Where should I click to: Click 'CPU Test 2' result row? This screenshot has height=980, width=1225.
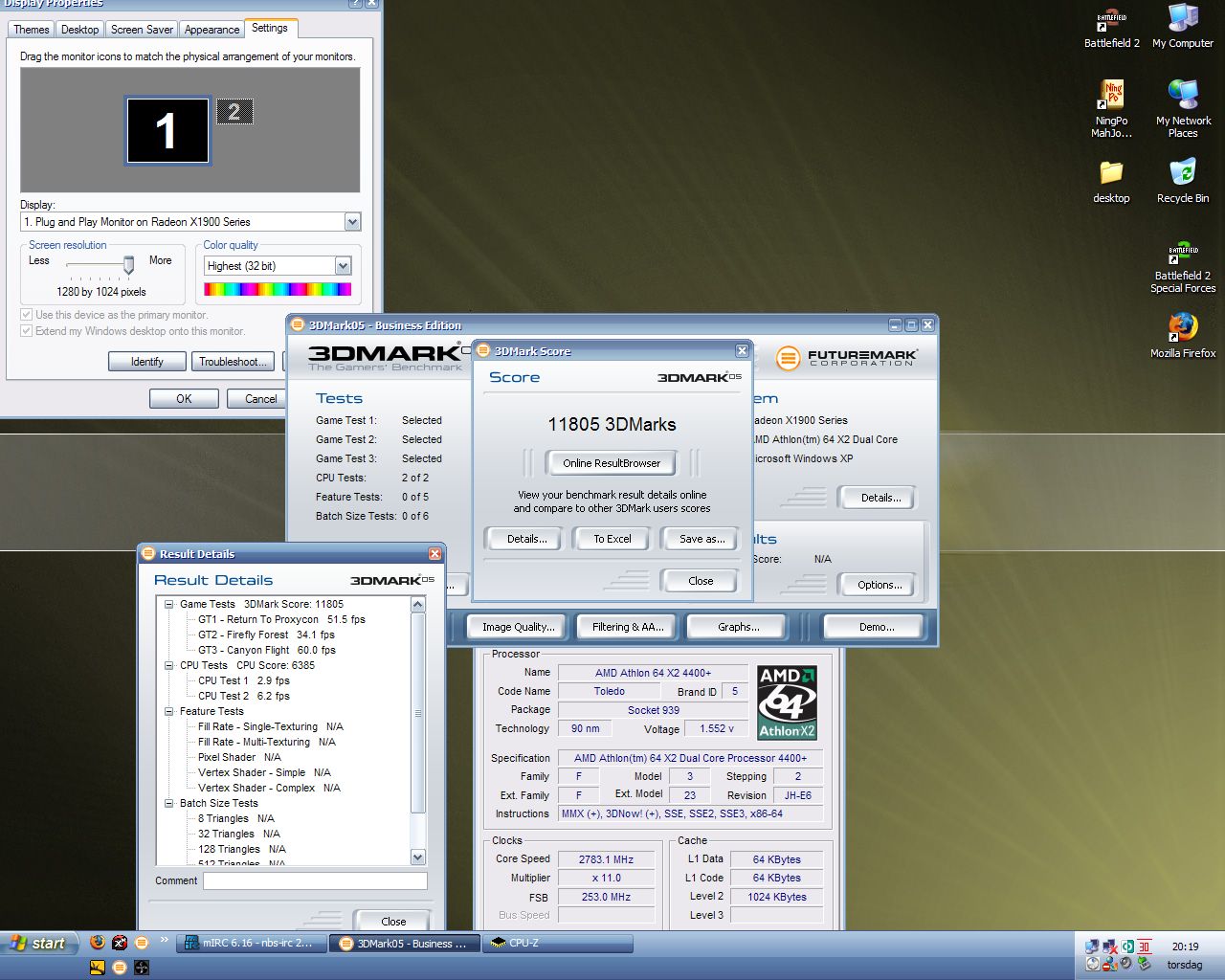tap(244, 696)
